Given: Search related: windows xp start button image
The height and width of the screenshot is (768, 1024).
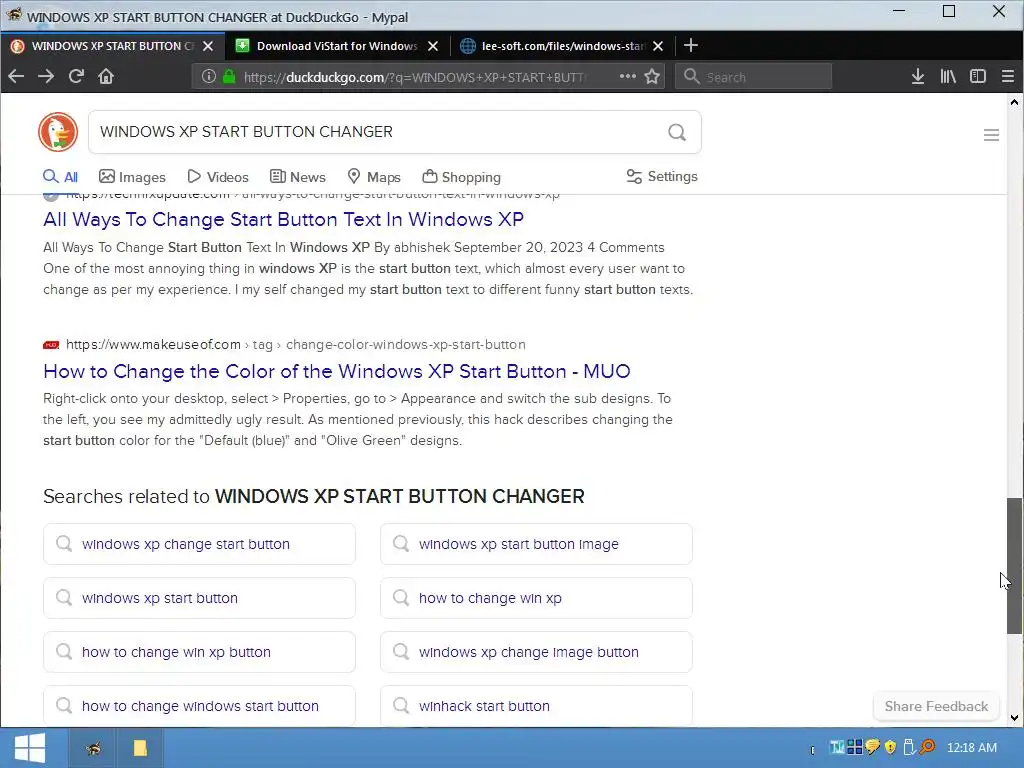Looking at the screenshot, I should 536,544.
